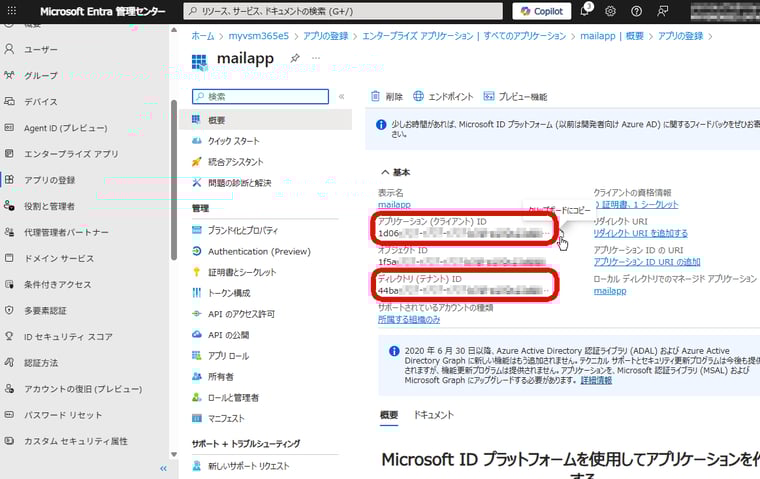Click the プレビュー機能 toolbar button
Viewport: 760px width, 479px height.
[515, 96]
